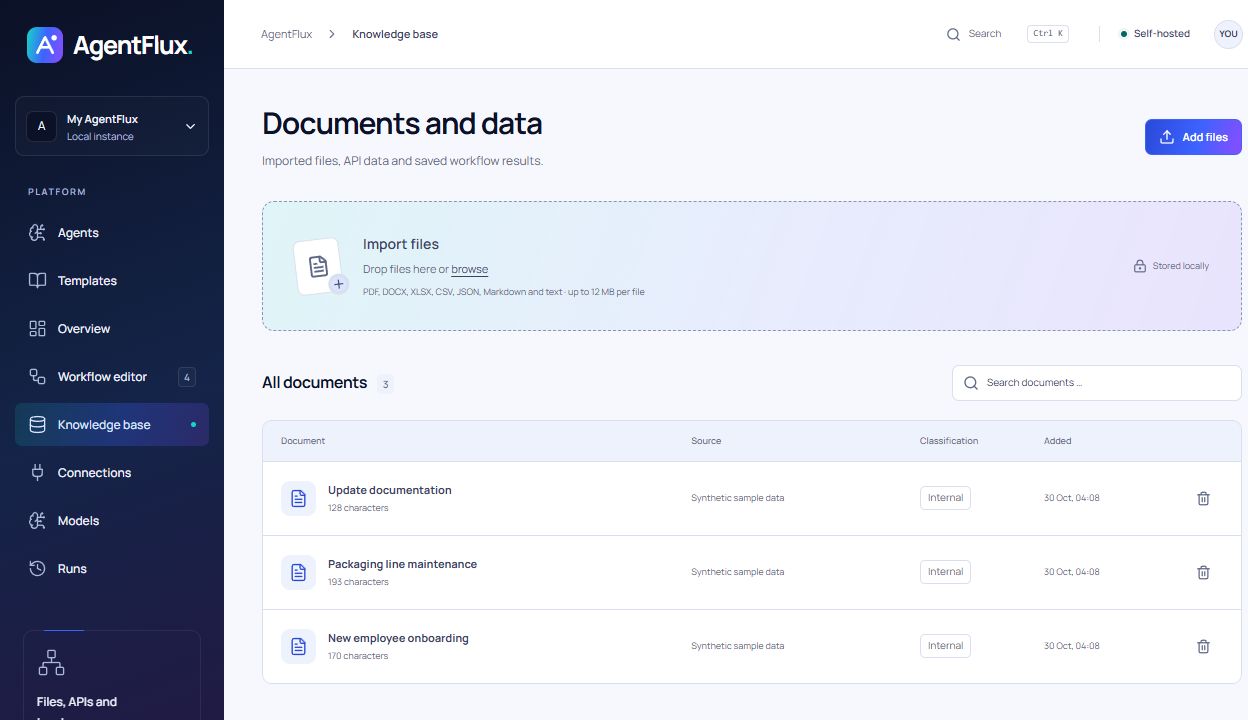Viewport: 1248px width, 720px height.
Task: Go to the Templates page
Action: 112,281
